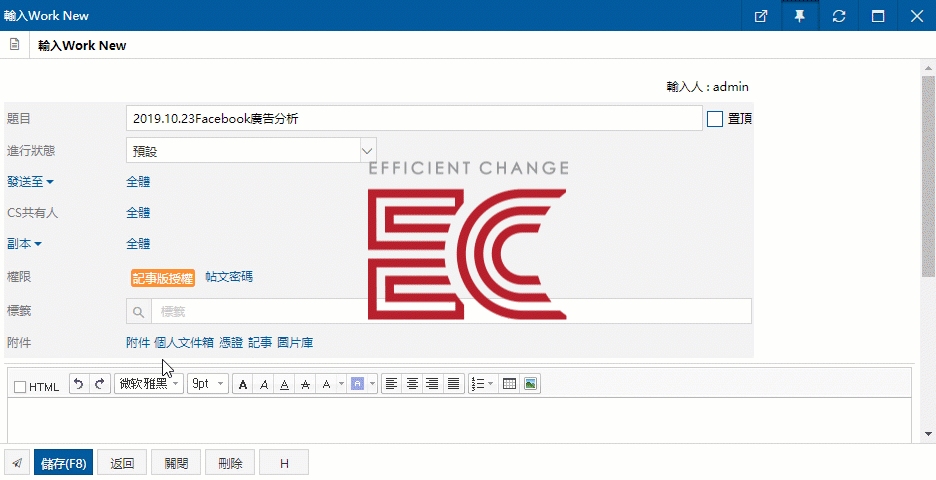Apply bold text formatting
Screen dimensions: 936x480
coord(242,384)
